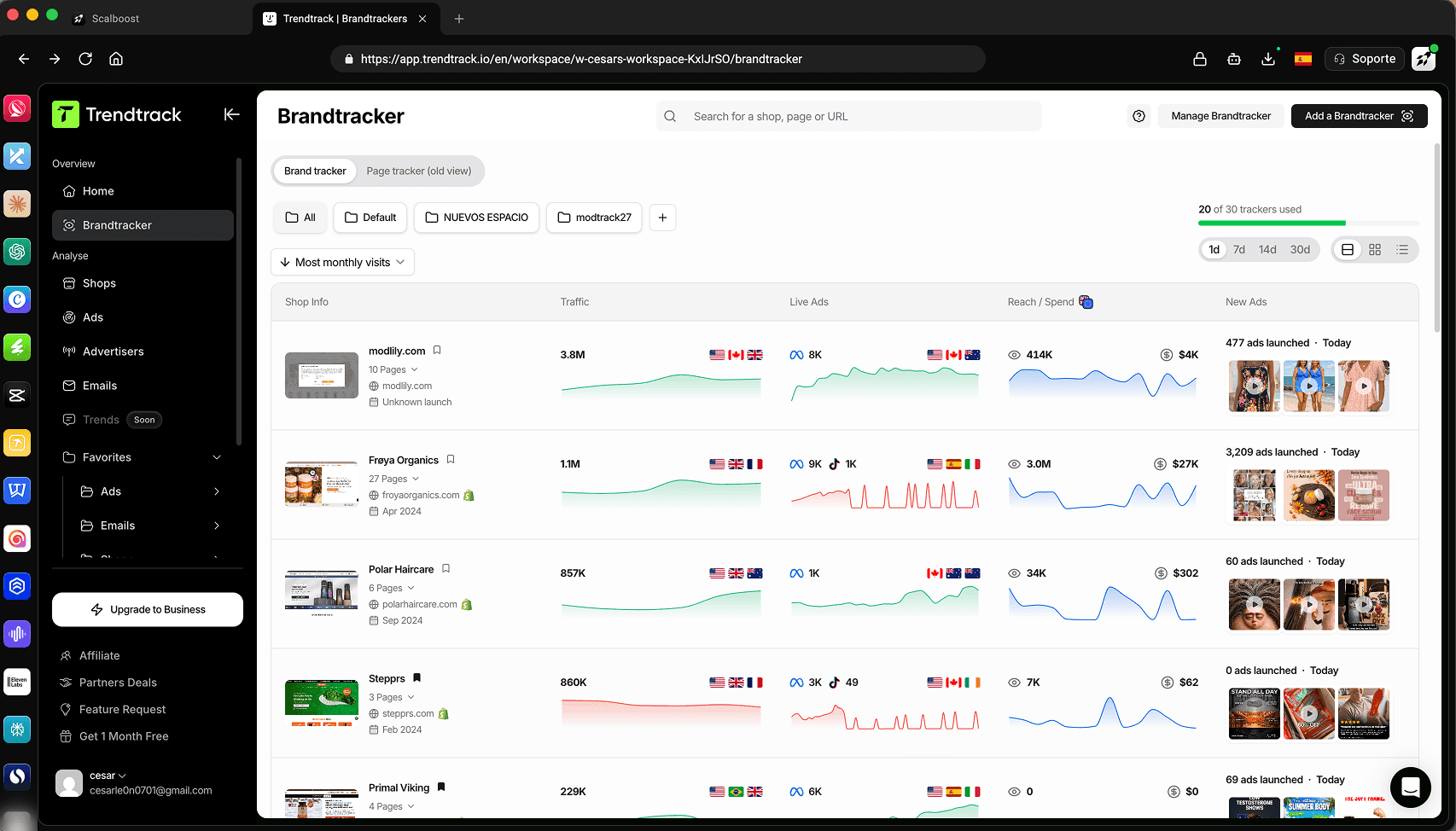Expand the 27 Pages list for Frøya Organics

tap(393, 479)
